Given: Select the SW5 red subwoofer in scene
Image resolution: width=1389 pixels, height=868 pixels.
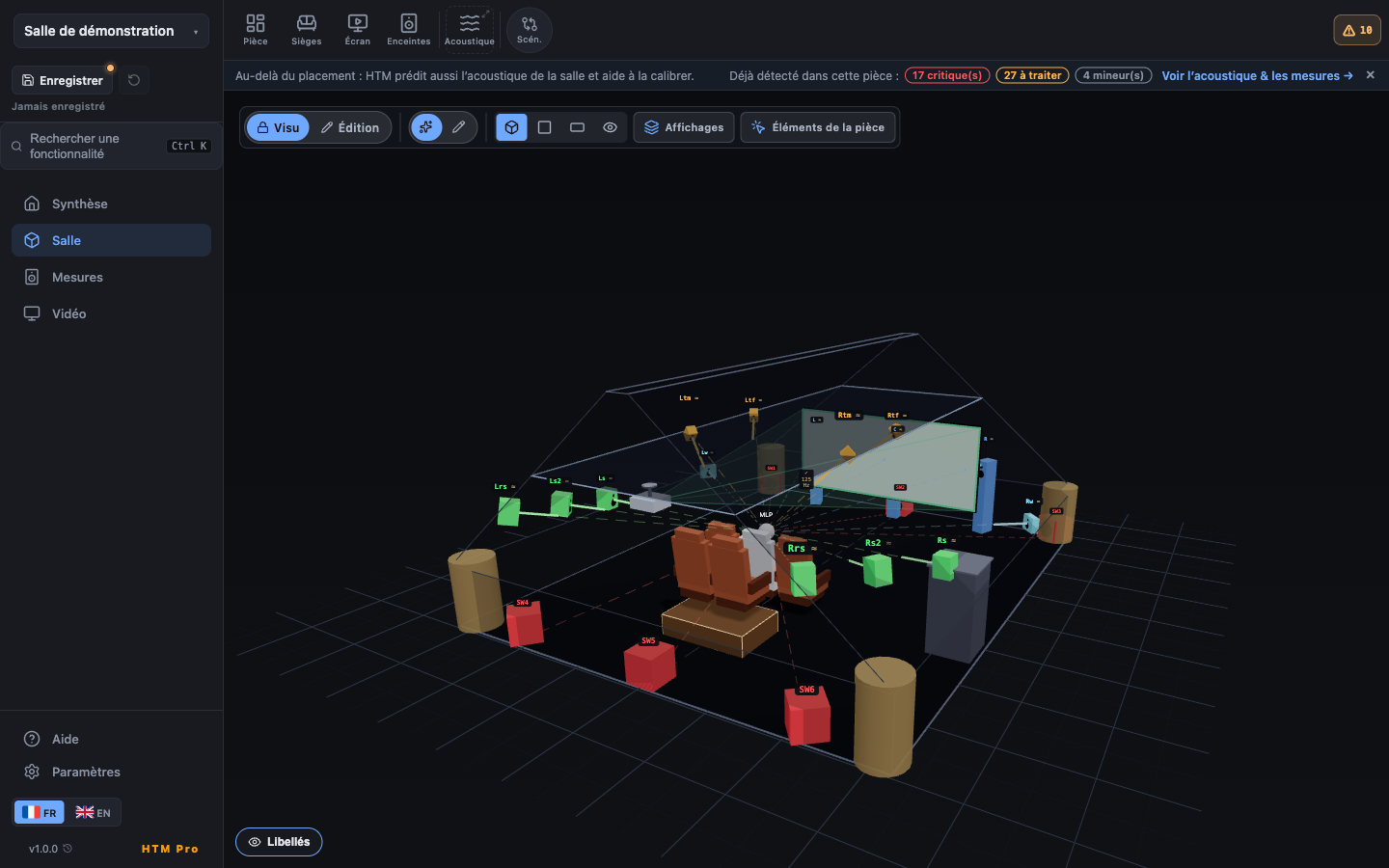Looking at the screenshot, I should coord(649,665).
